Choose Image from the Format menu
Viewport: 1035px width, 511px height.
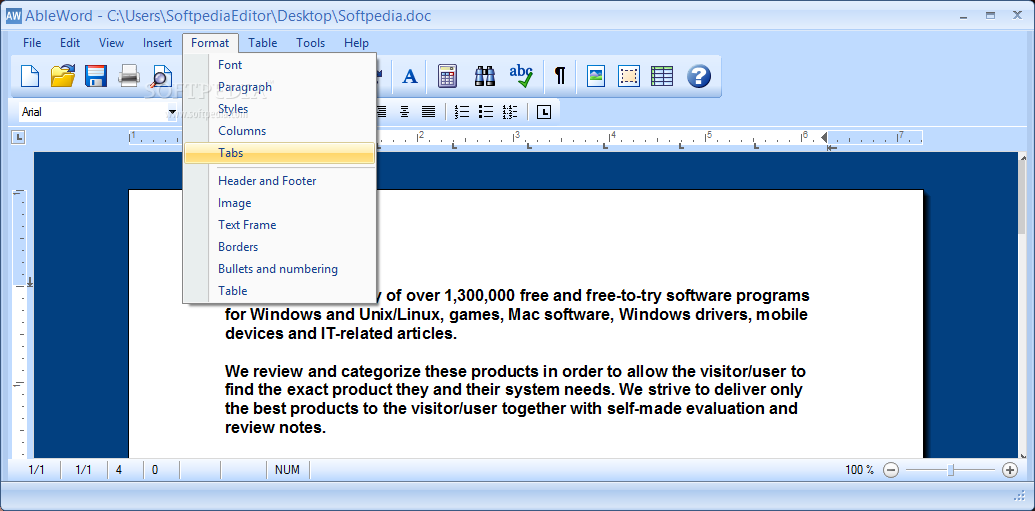pyautogui.click(x=279, y=203)
